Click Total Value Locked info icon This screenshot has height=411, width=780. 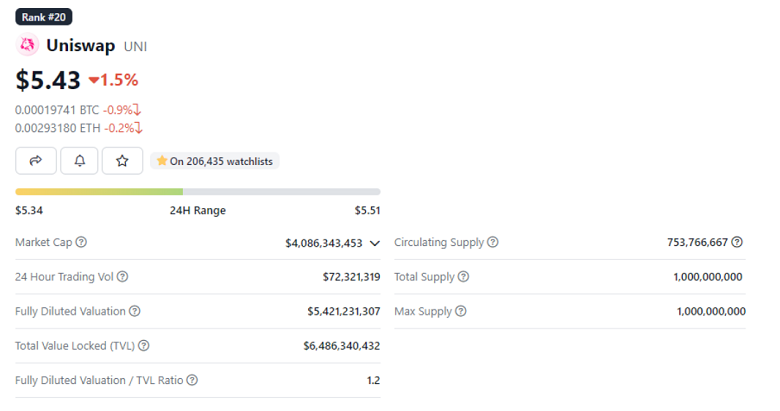tap(143, 346)
